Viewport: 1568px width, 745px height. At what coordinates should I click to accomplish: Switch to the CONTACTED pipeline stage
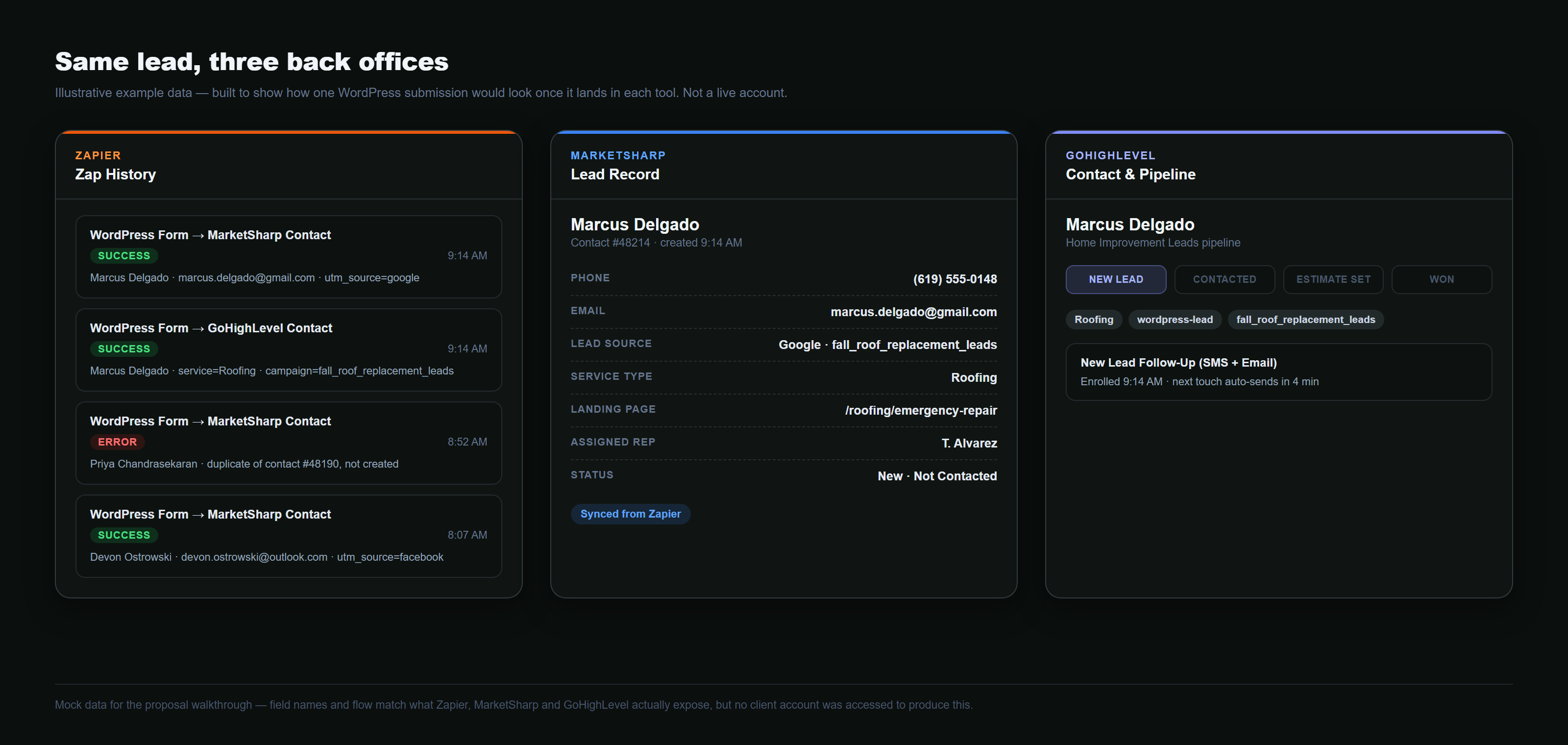(x=1224, y=279)
